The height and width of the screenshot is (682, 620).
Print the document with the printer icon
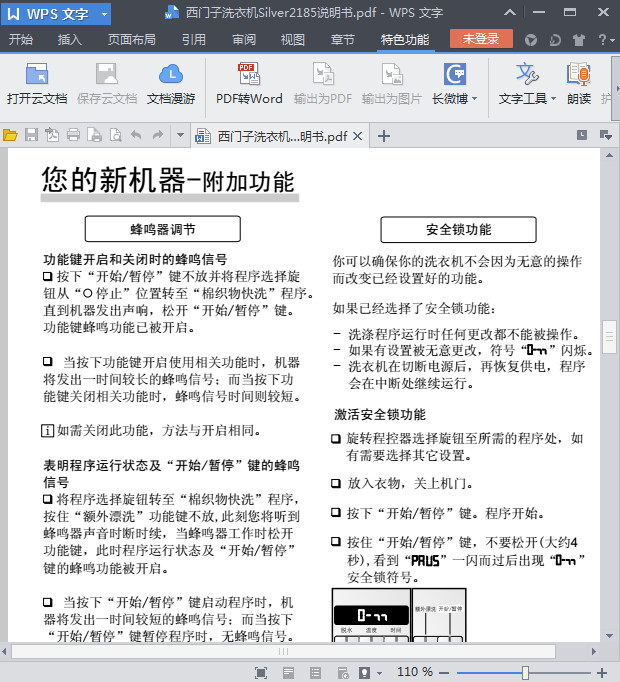point(73,136)
